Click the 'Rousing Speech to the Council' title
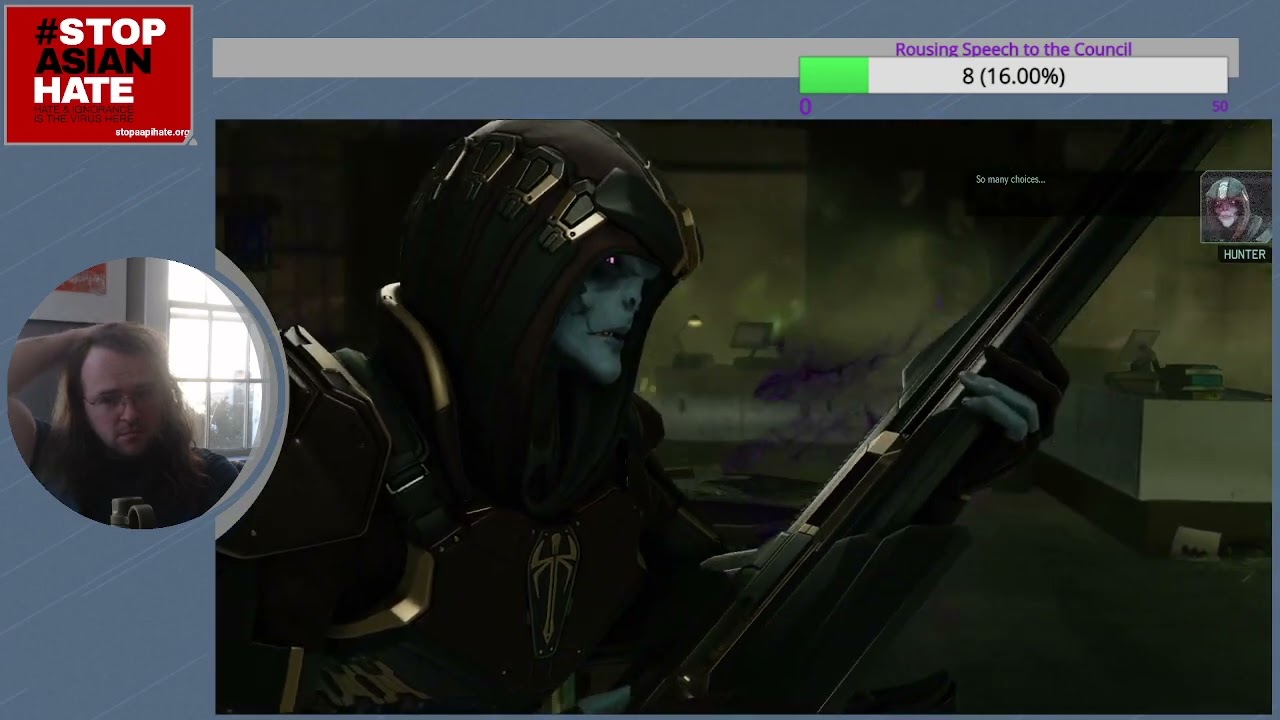The image size is (1280, 720). [x=1013, y=49]
